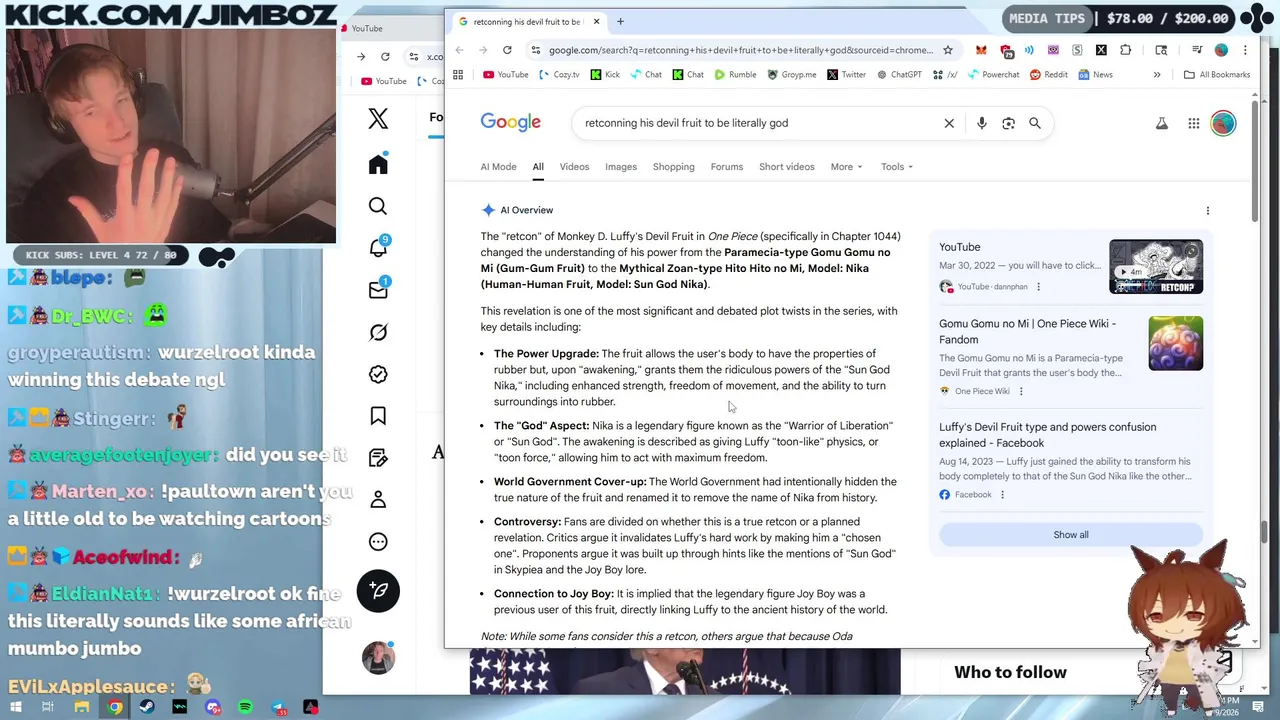Open a new Chrome tab

click(620, 21)
